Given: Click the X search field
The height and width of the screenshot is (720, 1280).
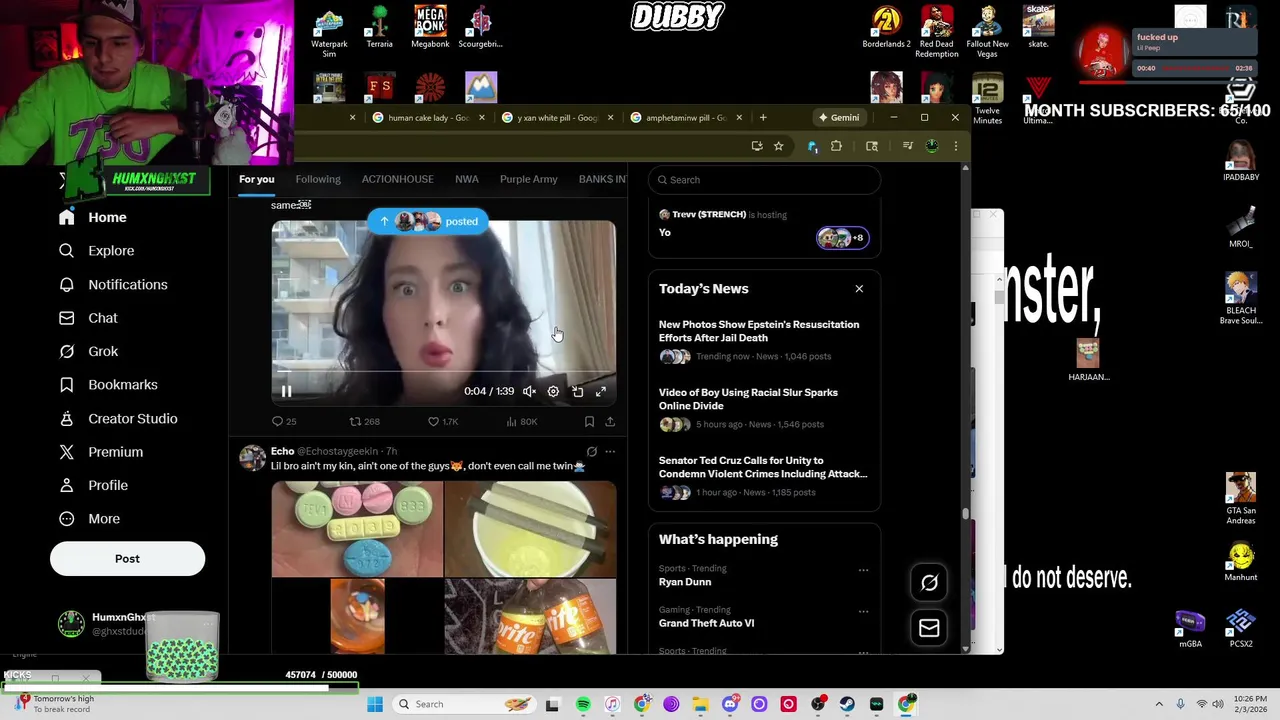Looking at the screenshot, I should [764, 180].
